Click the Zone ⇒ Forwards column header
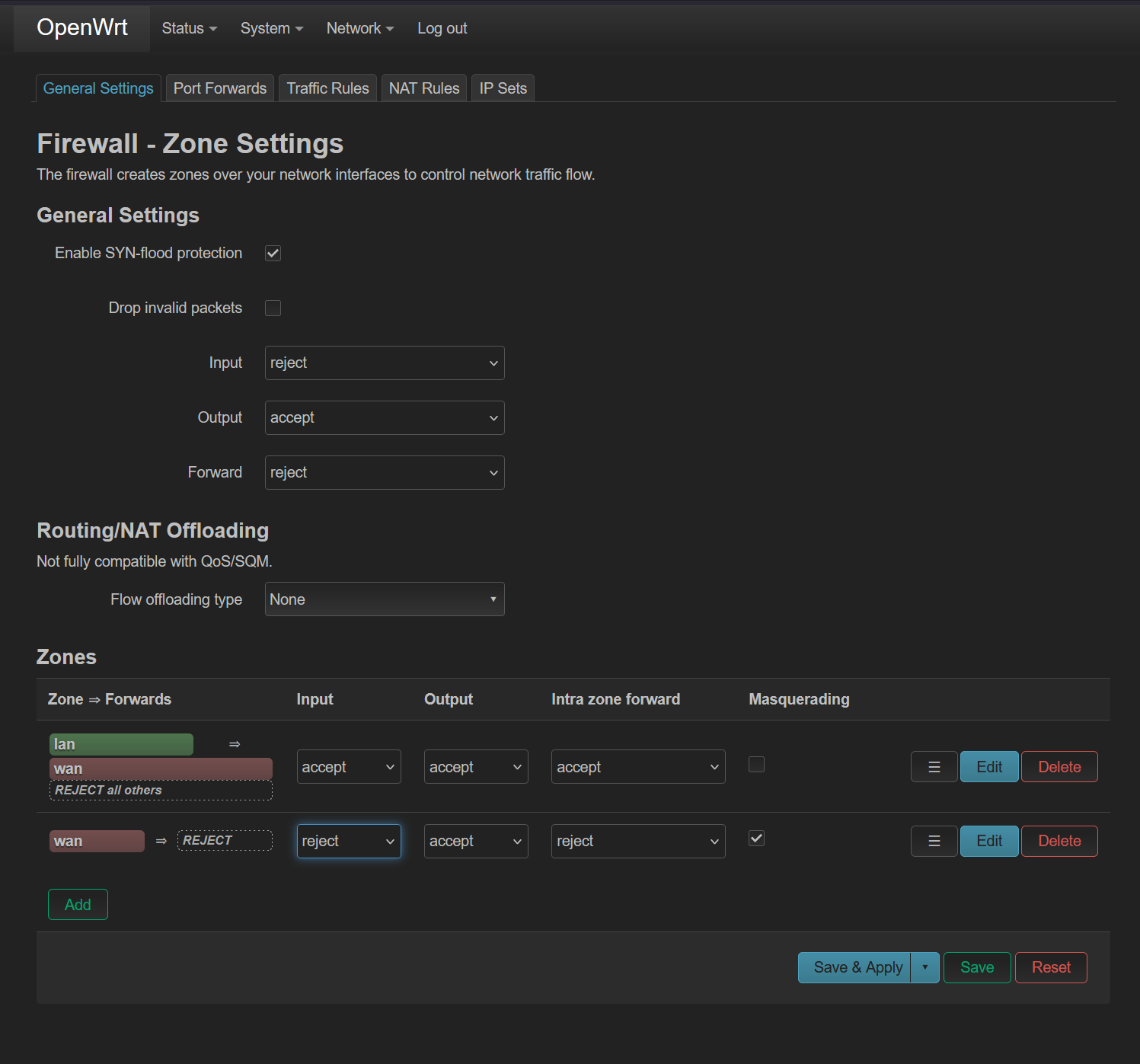Image resolution: width=1140 pixels, height=1064 pixels. pos(110,699)
